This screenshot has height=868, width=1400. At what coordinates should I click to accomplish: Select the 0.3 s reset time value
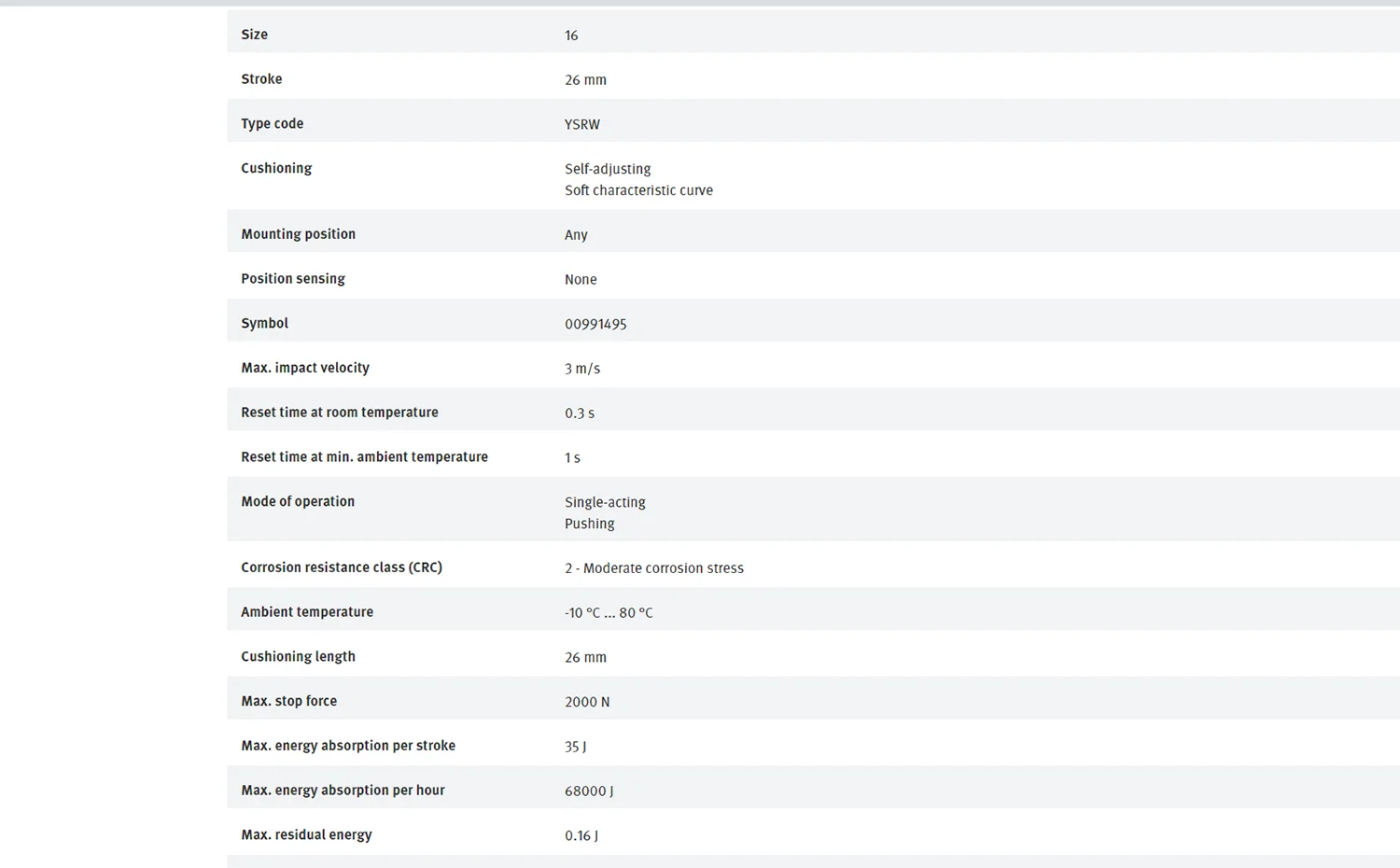pyautogui.click(x=580, y=413)
